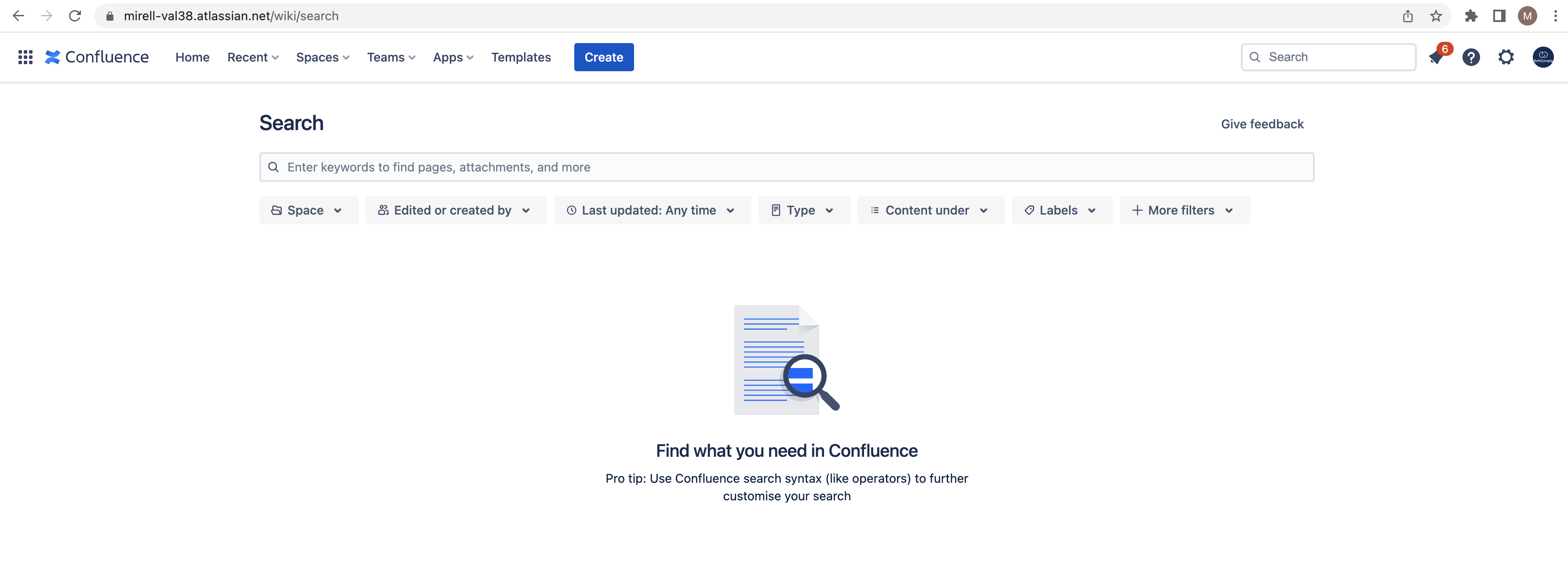Open Chrome three-dot menu

[1555, 16]
